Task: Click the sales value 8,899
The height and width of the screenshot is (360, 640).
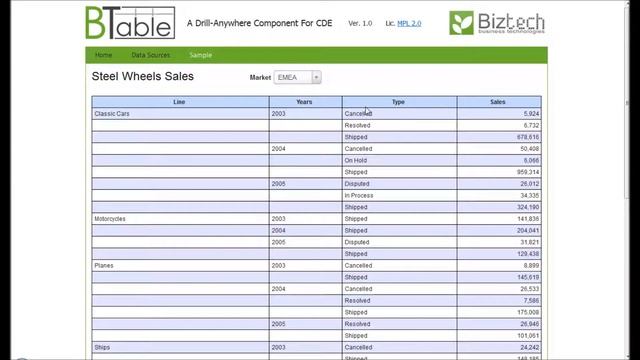Action: [x=531, y=266]
